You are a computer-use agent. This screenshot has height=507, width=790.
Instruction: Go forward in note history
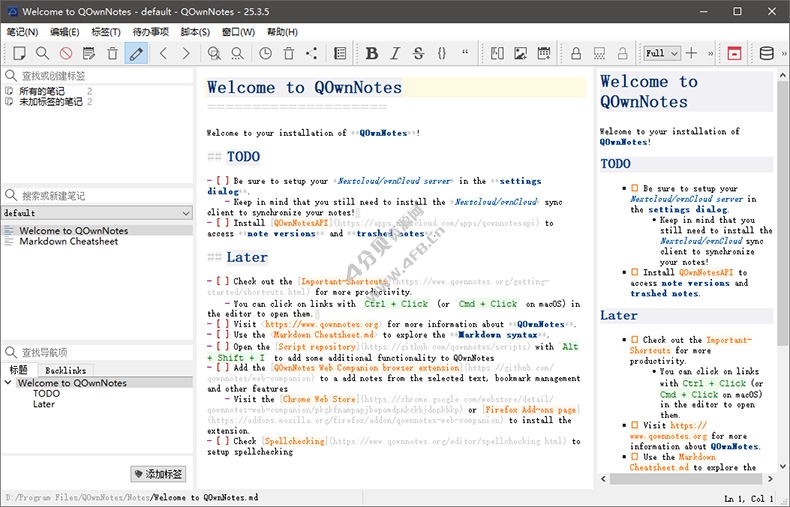pos(186,53)
